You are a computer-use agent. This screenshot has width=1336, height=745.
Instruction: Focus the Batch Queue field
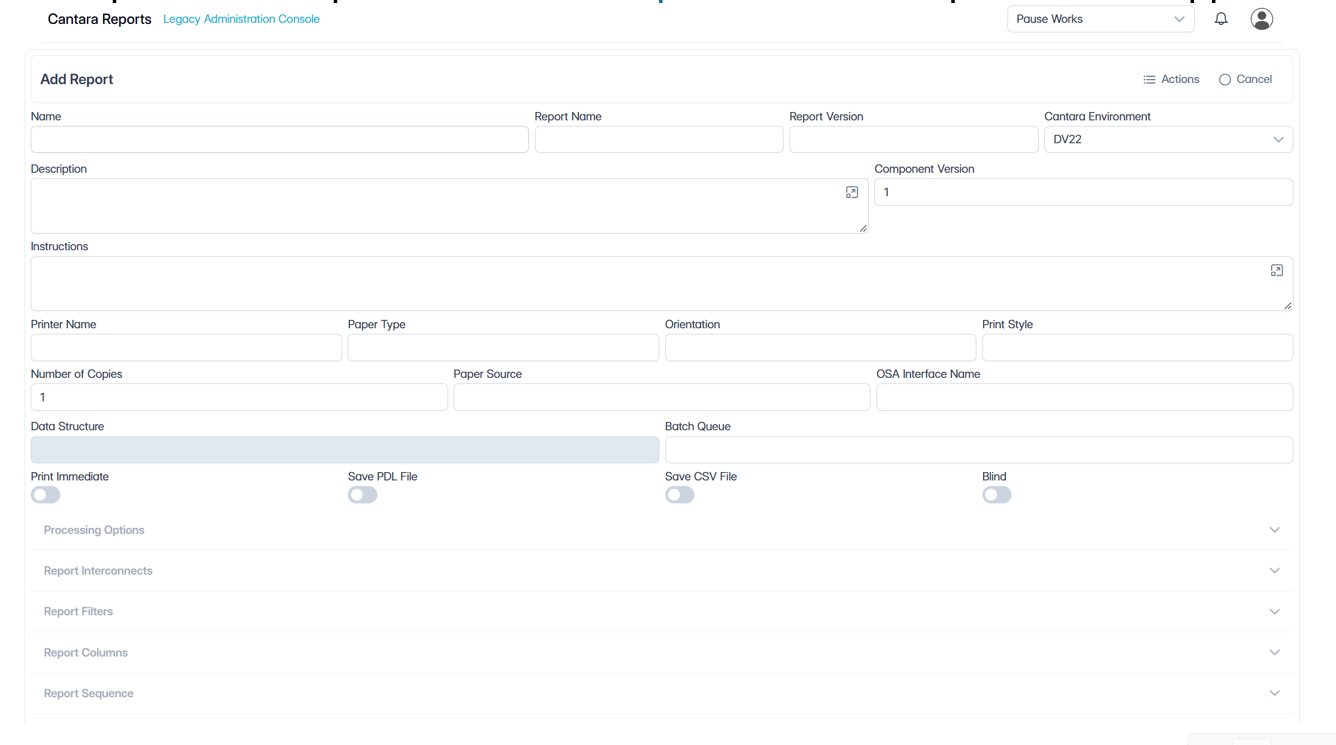[x=979, y=450]
